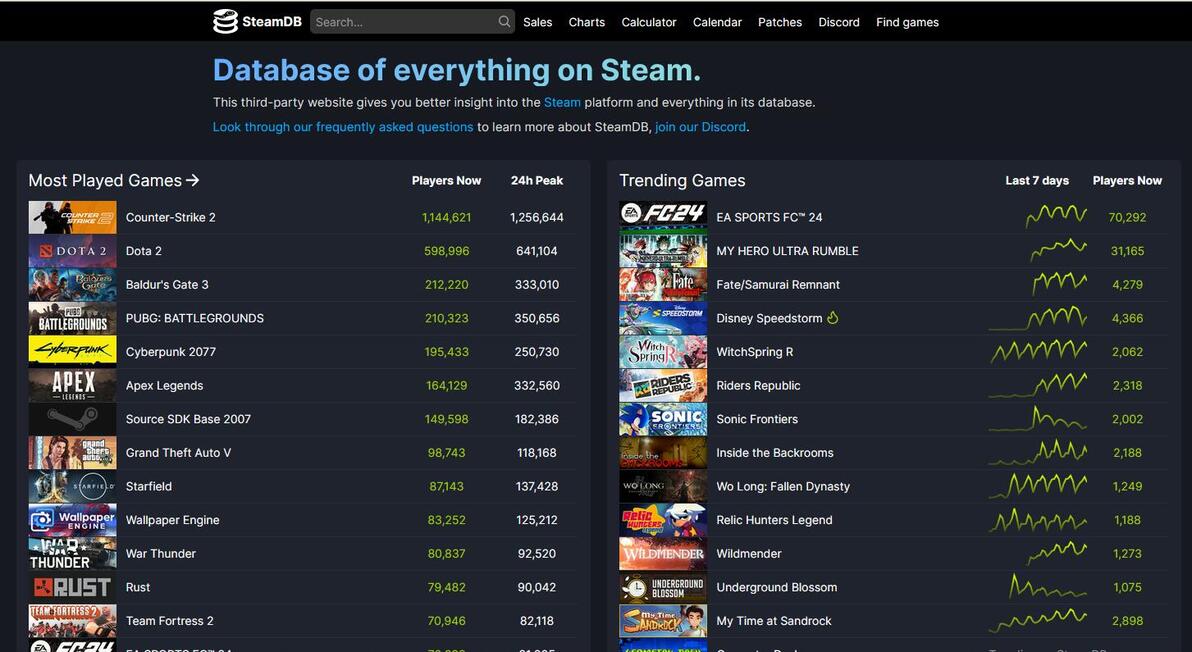This screenshot has height=652, width=1192.
Task: Open the Relic Hunters Legend thumbnail
Action: [663, 520]
